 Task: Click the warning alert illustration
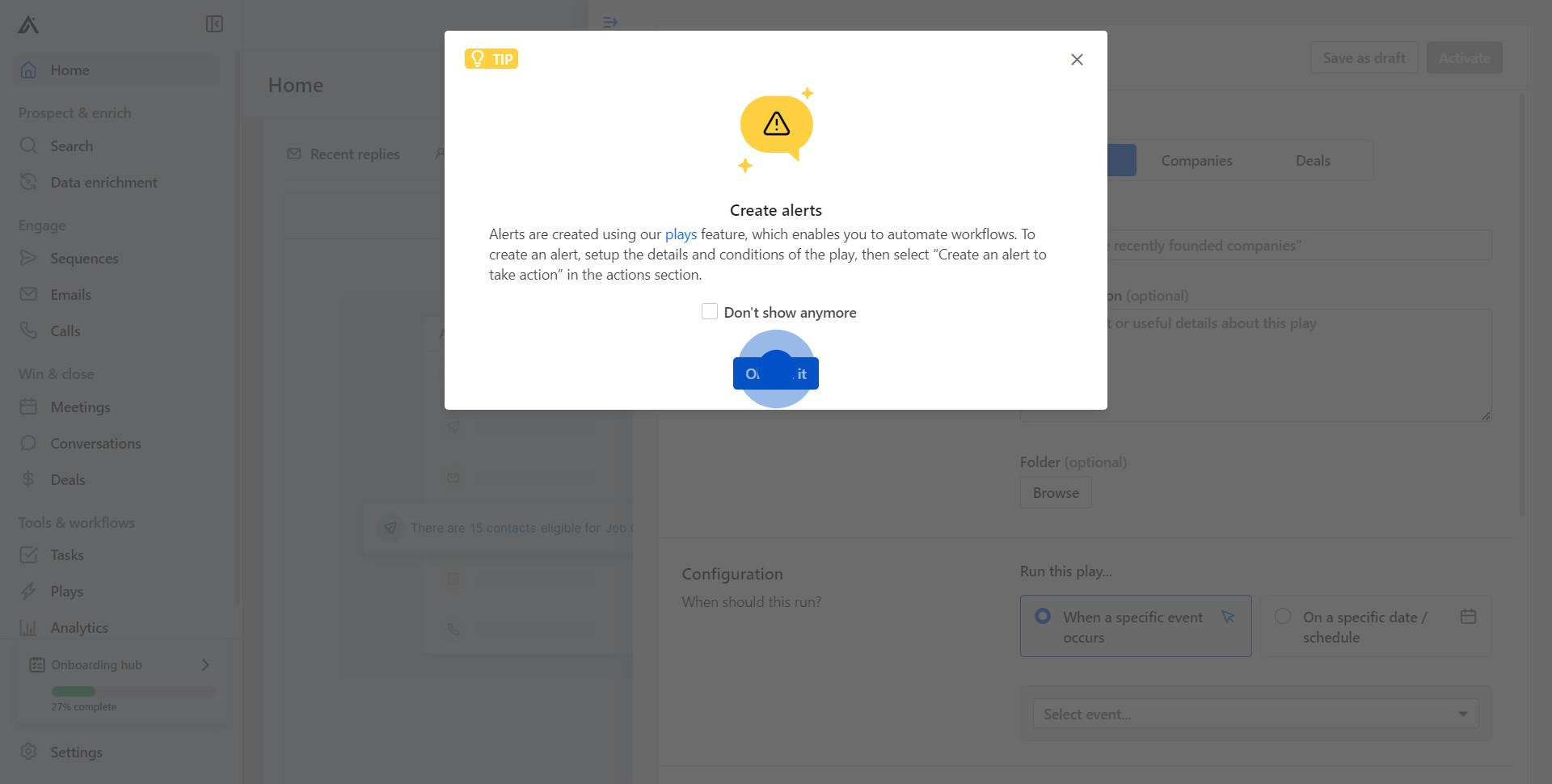(776, 129)
